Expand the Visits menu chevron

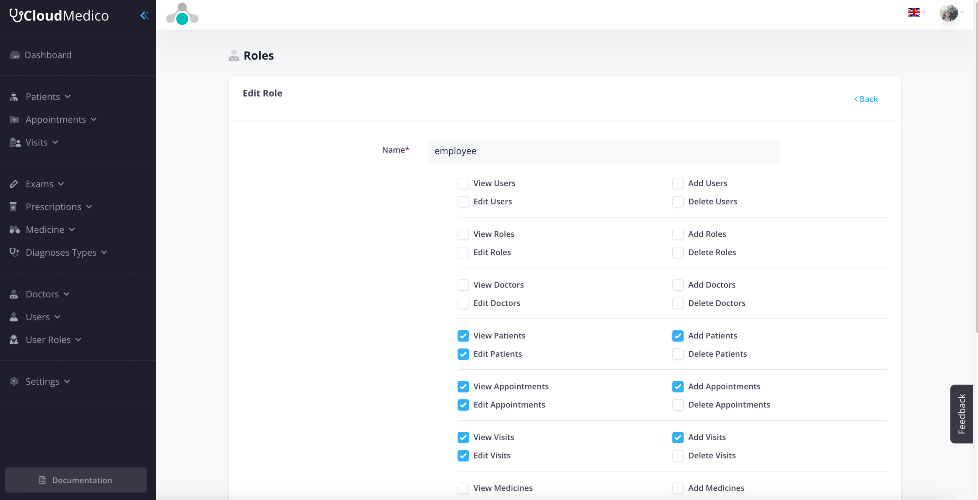[55, 142]
